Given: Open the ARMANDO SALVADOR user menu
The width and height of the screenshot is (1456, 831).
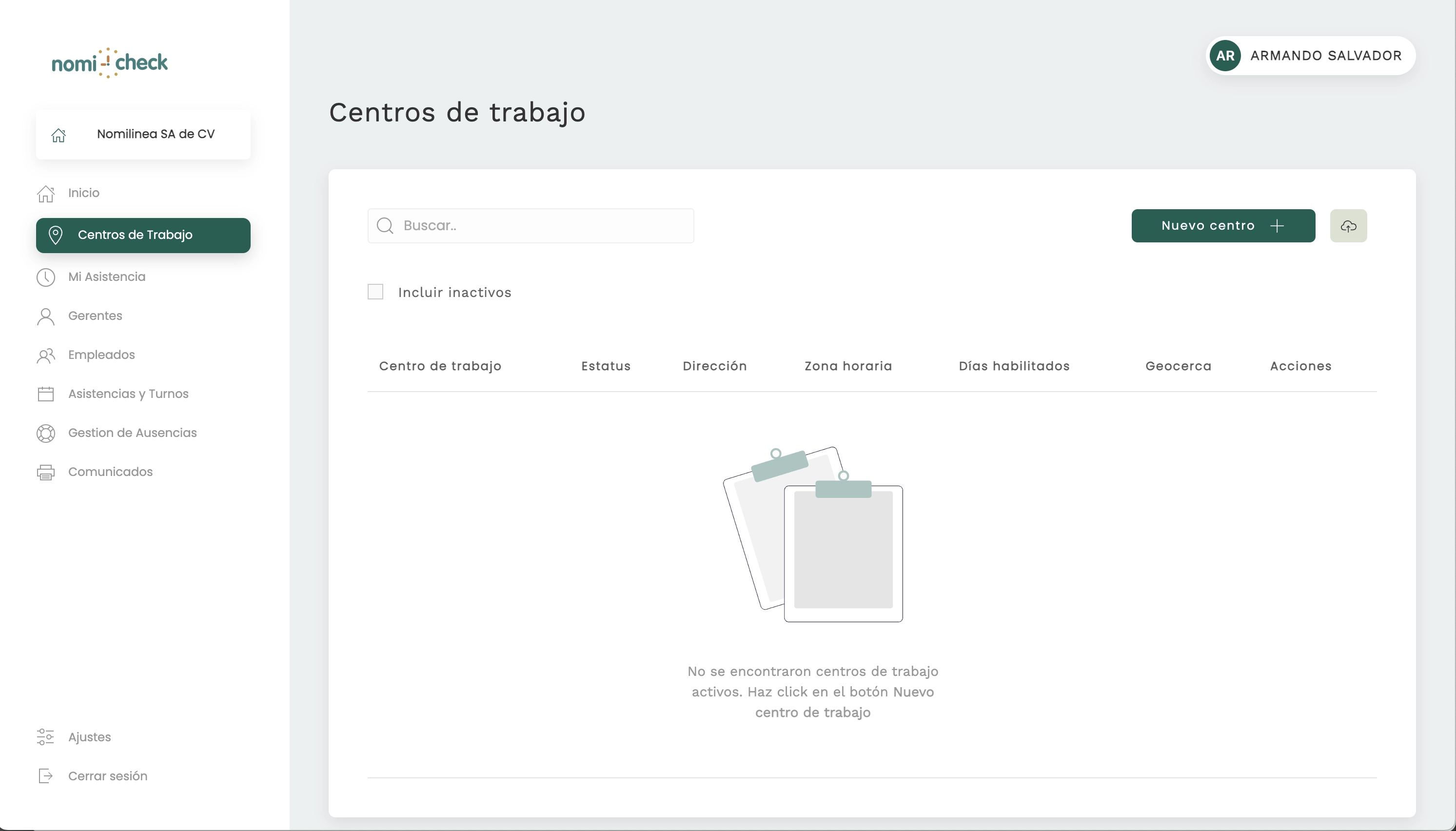Looking at the screenshot, I should coord(1325,56).
